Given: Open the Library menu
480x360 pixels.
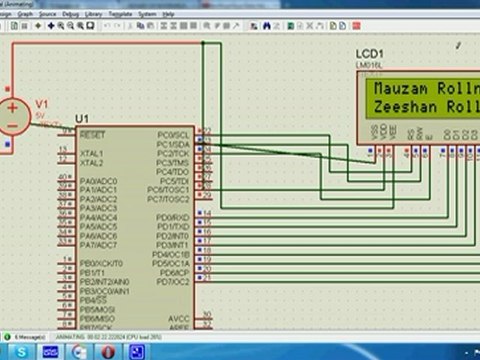Looking at the screenshot, I should point(93,14).
